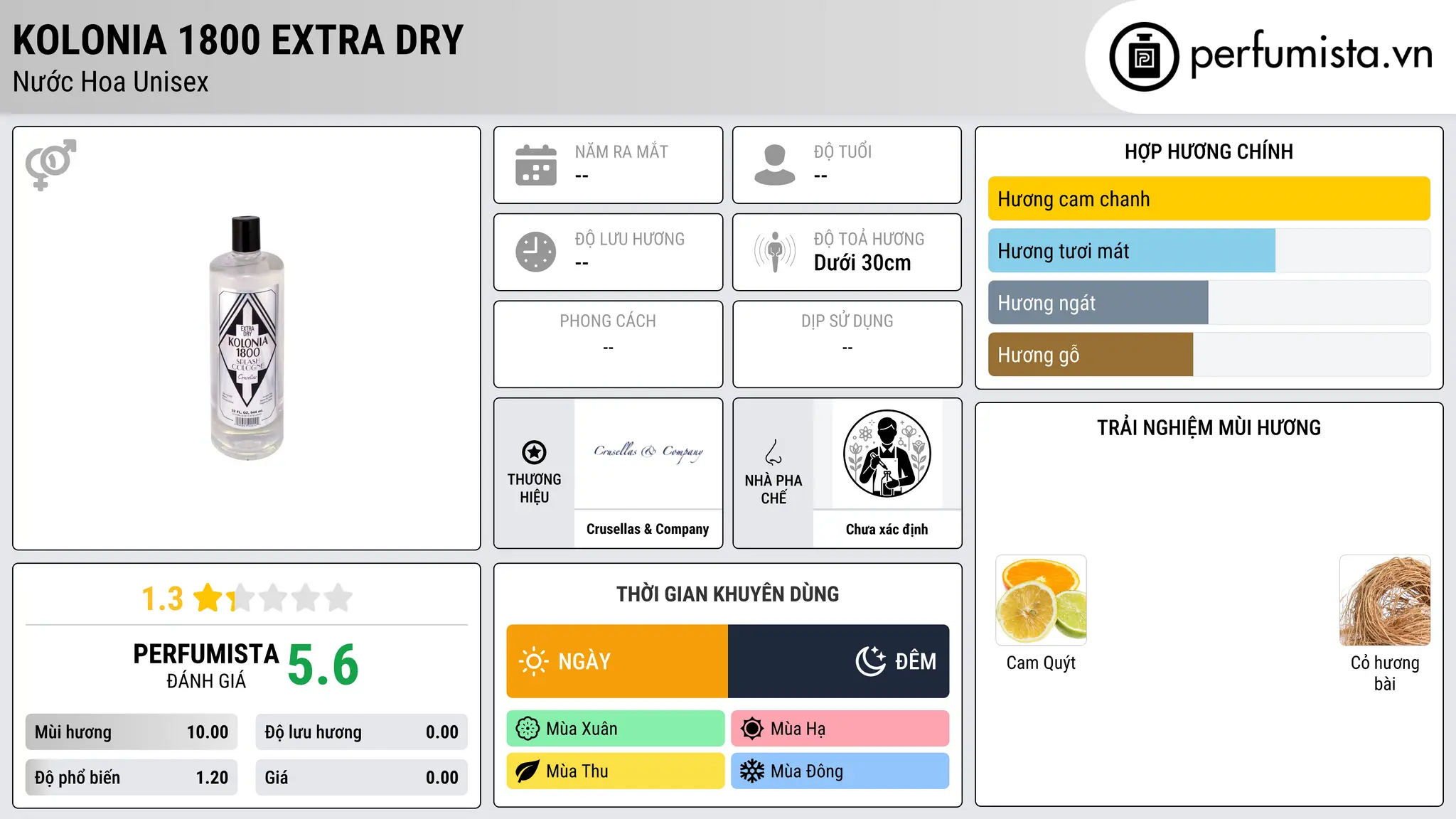Click the yellow Hương cam chanh bar
Image resolution: width=1456 pixels, height=819 pixels.
pyautogui.click(x=1209, y=199)
